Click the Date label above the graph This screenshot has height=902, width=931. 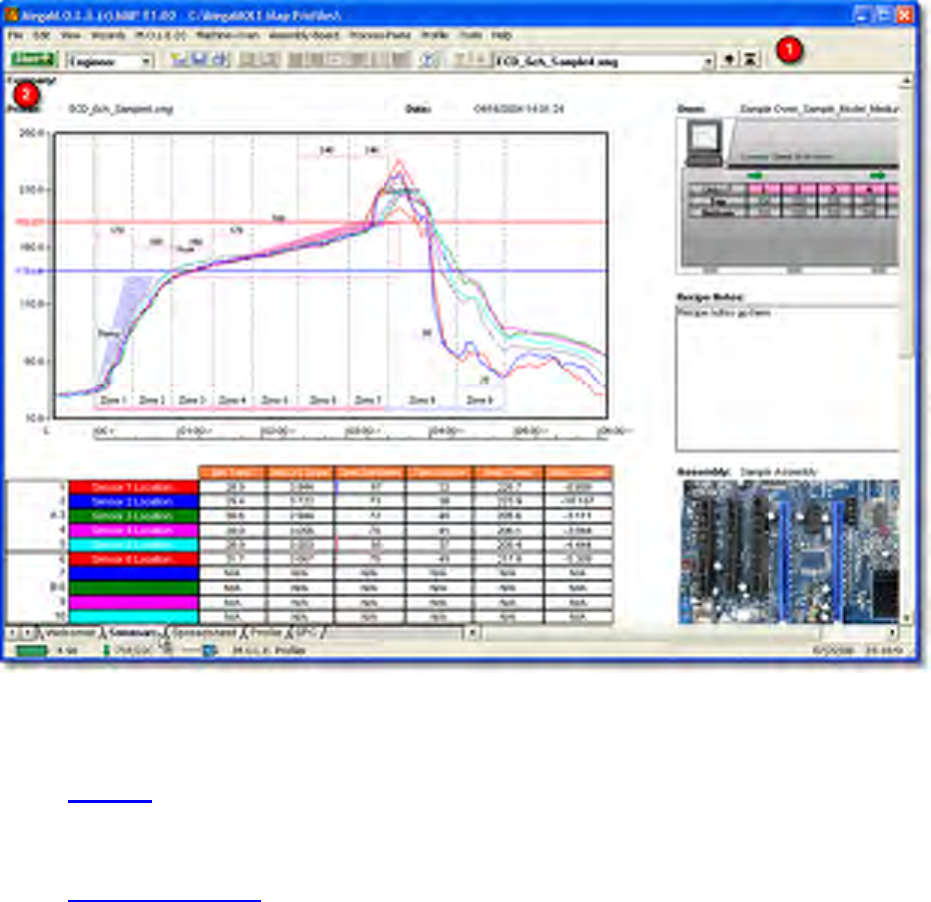pyautogui.click(x=418, y=109)
